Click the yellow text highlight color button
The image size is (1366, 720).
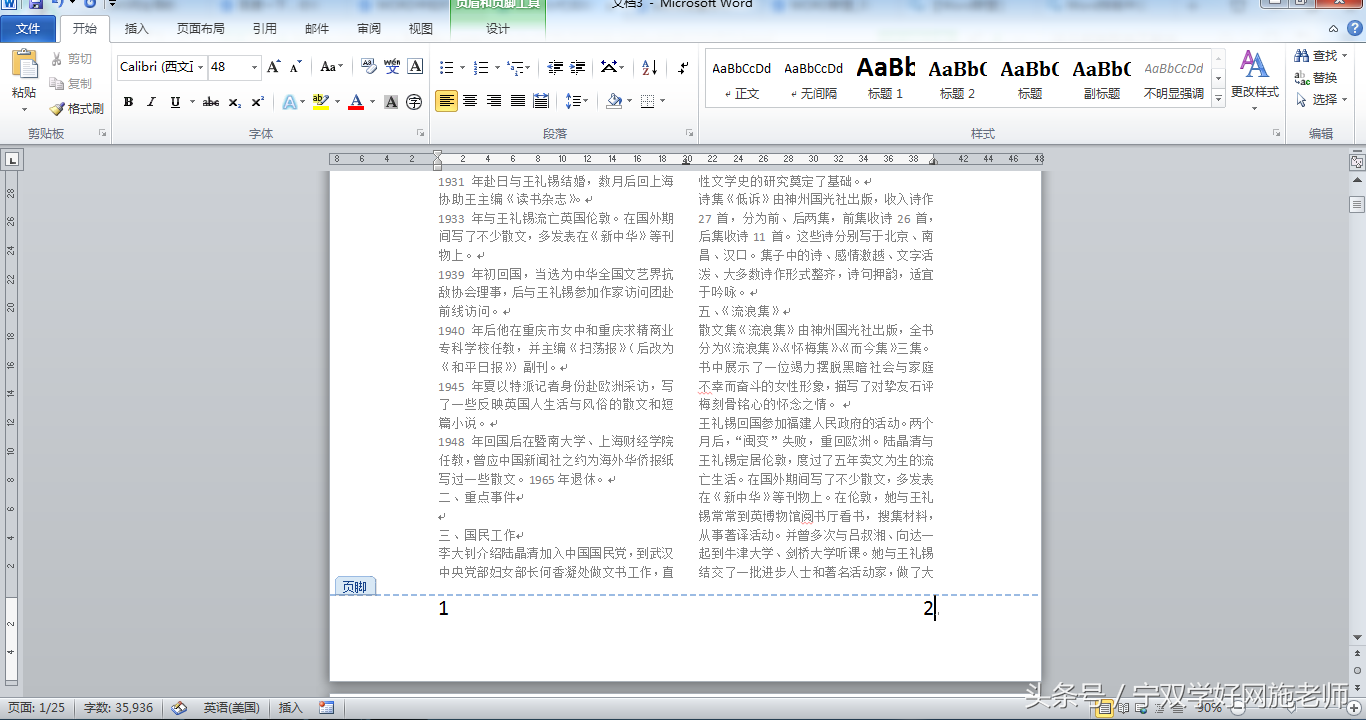pos(320,102)
